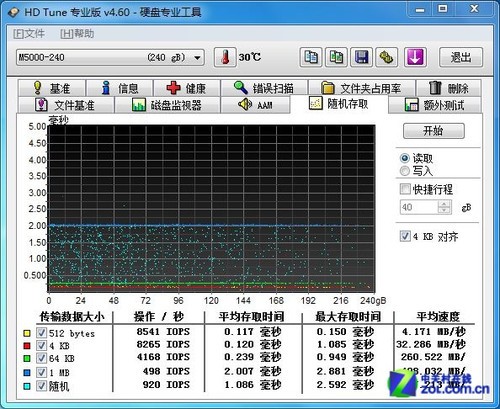Viewport: 500px width, 409px height.
Task: Open the 错误扫描 tab
Action: coord(264,88)
